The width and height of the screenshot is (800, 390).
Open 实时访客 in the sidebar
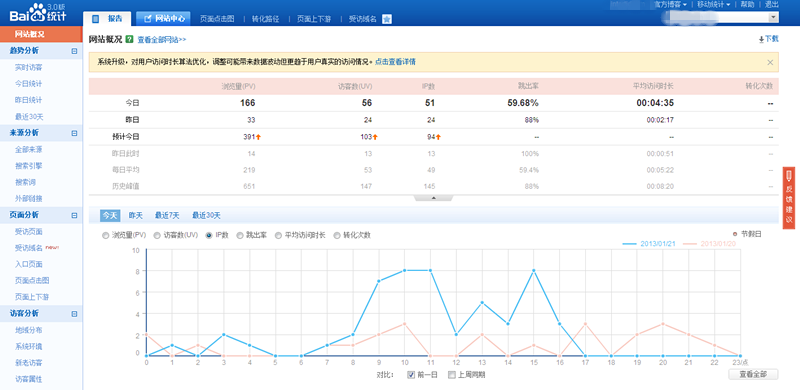[x=29, y=67]
